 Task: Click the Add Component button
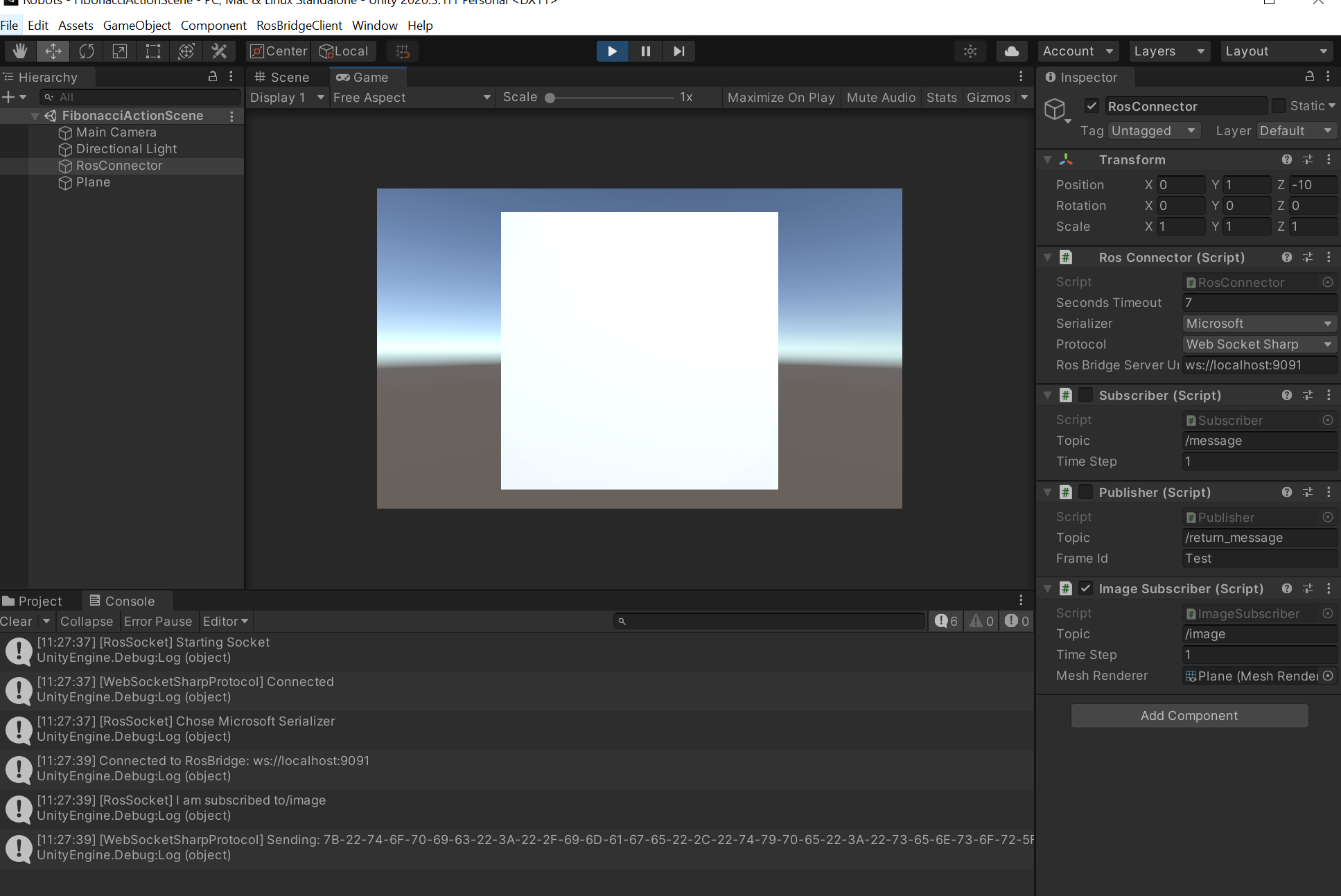click(1189, 715)
